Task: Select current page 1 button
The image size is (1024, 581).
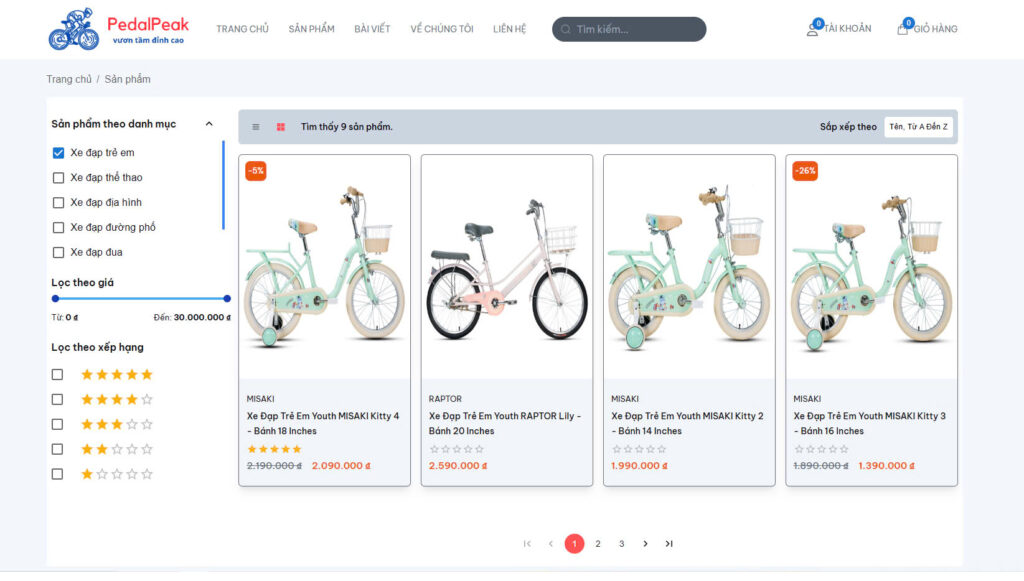Action: coord(574,544)
